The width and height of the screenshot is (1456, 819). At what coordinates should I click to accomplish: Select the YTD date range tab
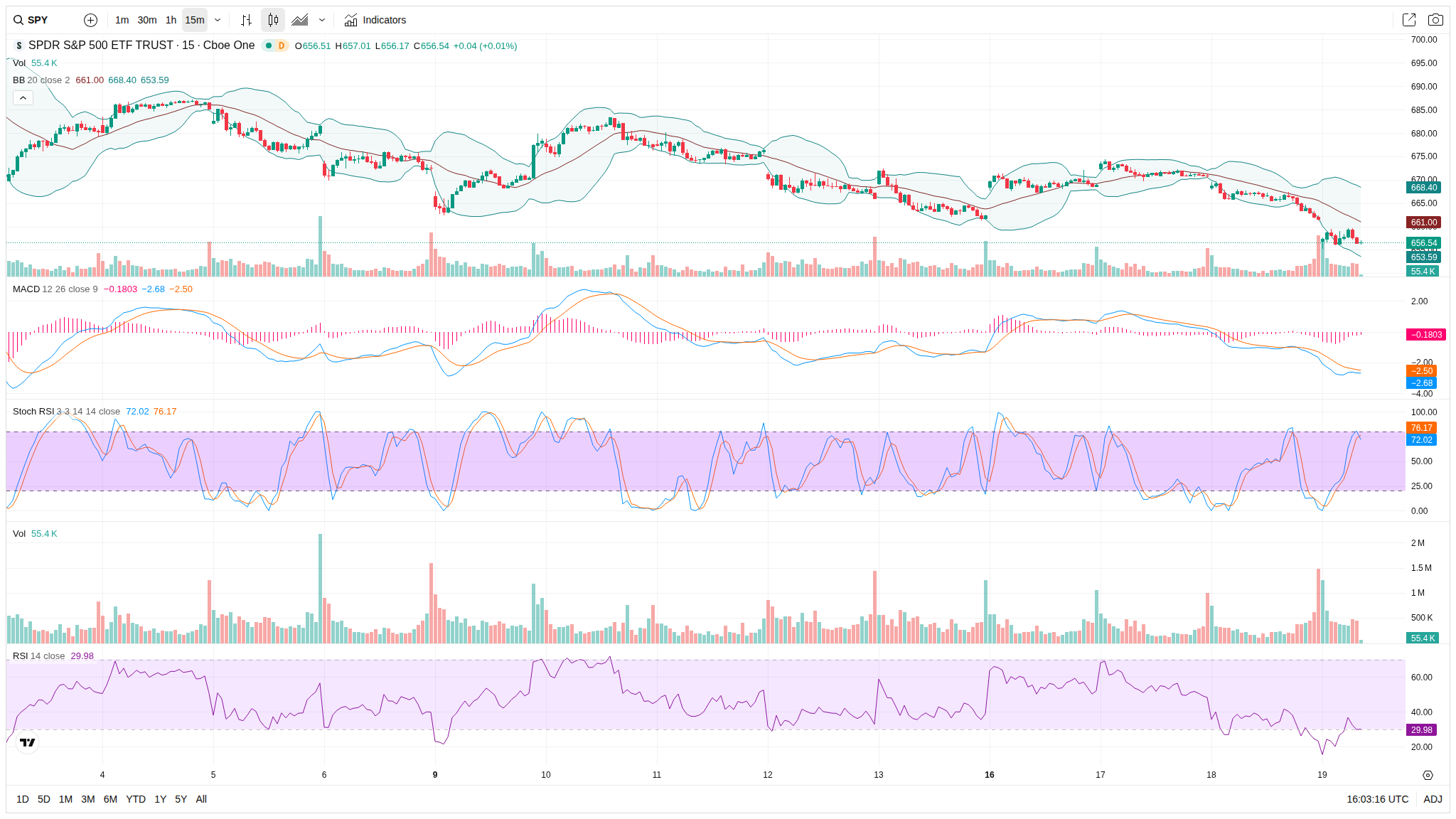pos(135,799)
